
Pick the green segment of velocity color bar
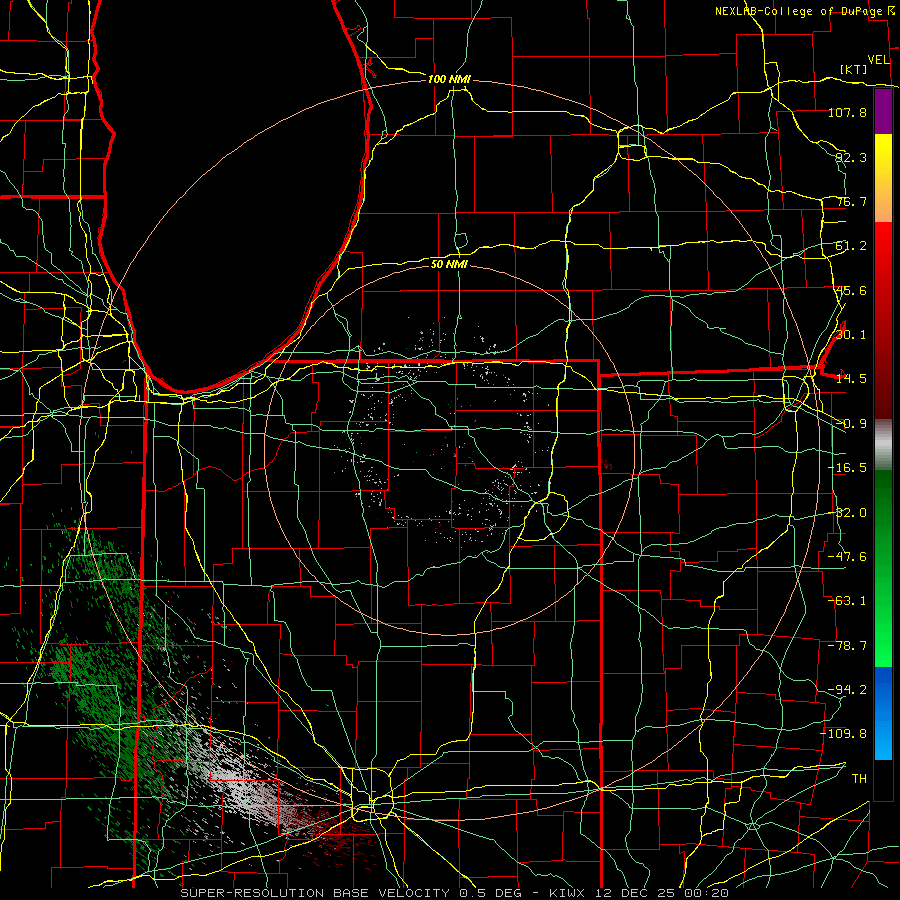click(883, 568)
